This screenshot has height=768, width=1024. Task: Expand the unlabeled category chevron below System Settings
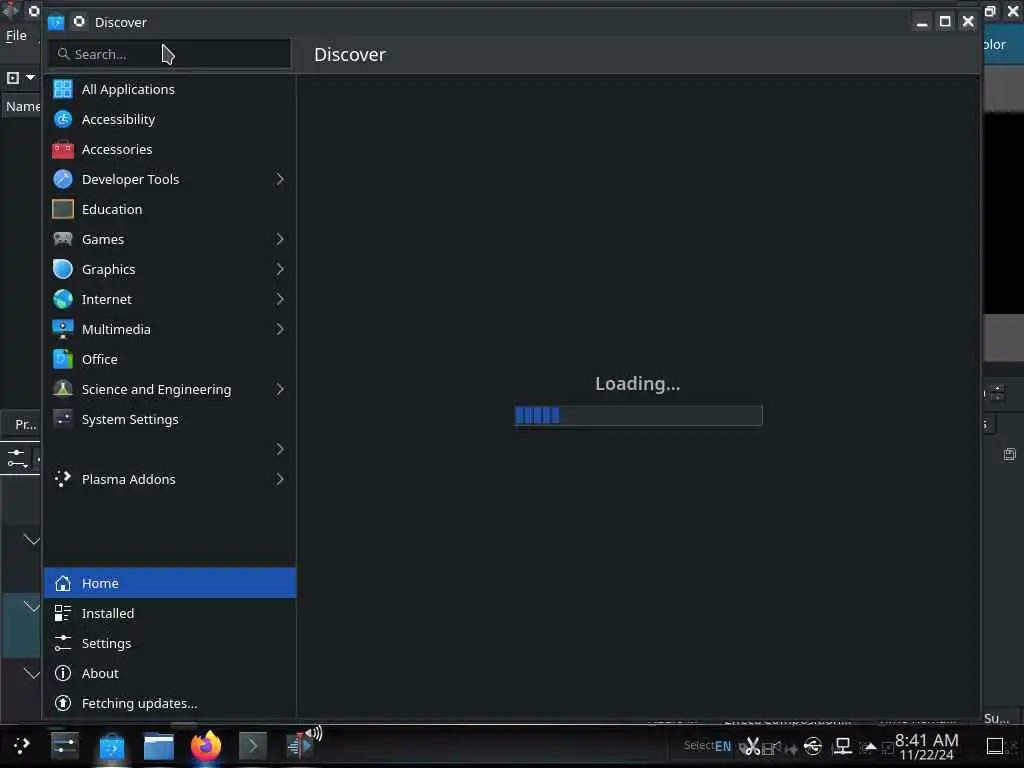pyautogui.click(x=280, y=449)
